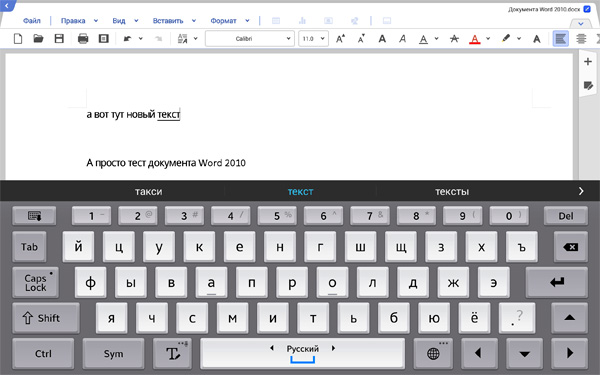Apply strikethrough formatting icon
This screenshot has width=600, height=375.
[x=454, y=39]
